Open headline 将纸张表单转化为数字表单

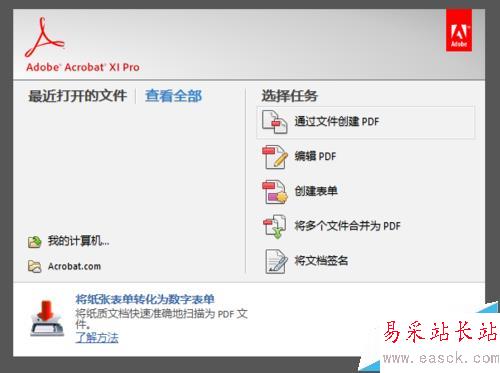click(145, 299)
